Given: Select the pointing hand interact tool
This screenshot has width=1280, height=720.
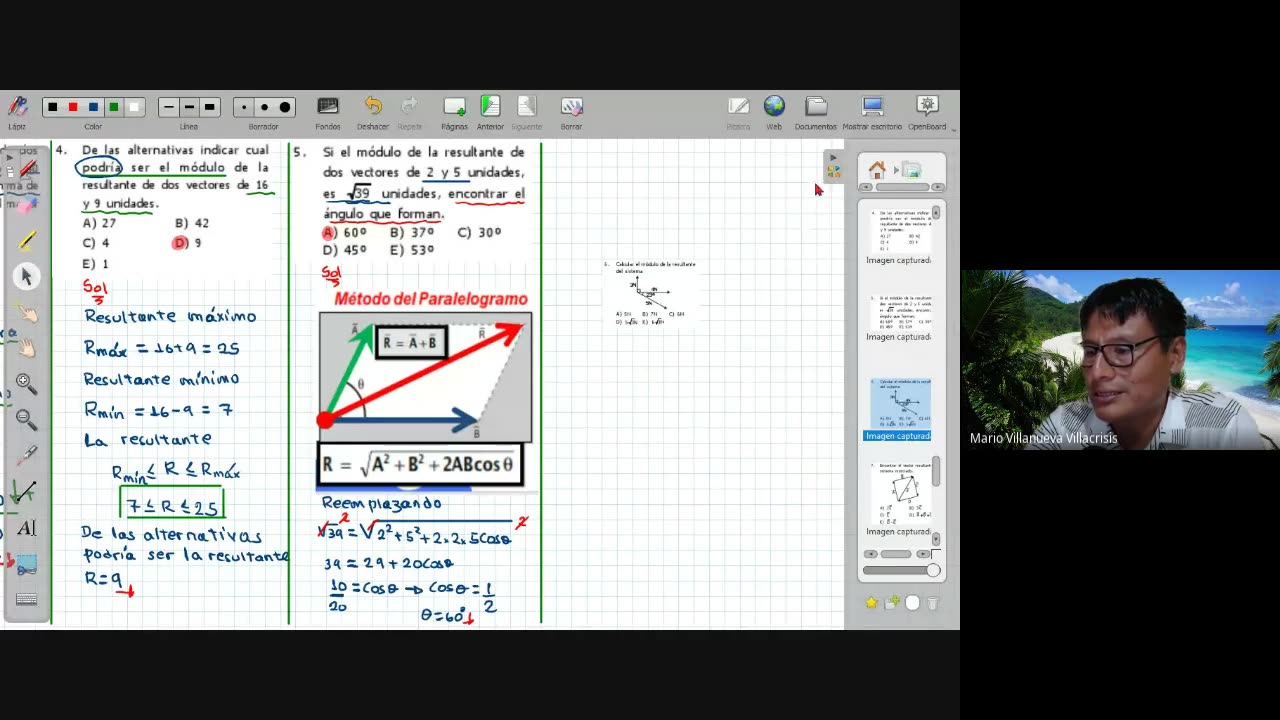Looking at the screenshot, I should point(27,313).
